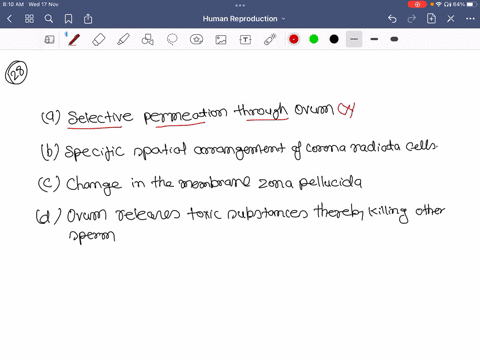Select the thinnest stroke width
480x360 pixels.
click(354, 39)
